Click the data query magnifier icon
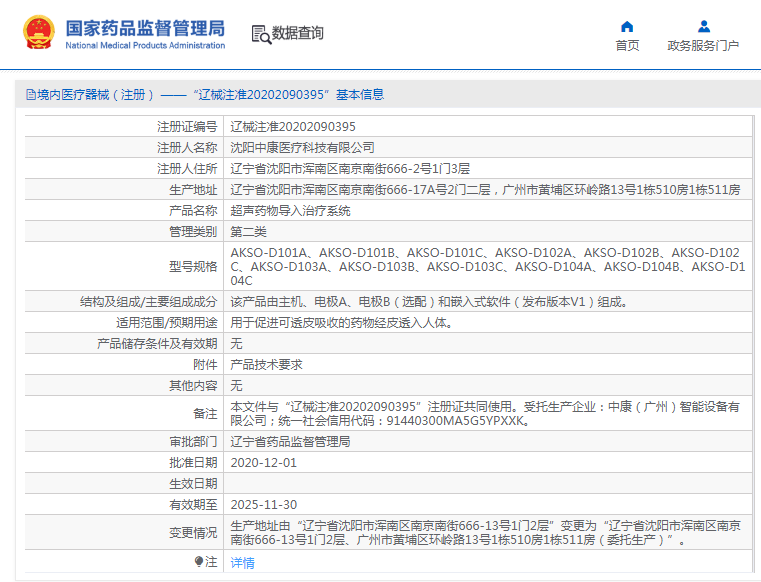The width and height of the screenshot is (761, 582). [x=261, y=34]
